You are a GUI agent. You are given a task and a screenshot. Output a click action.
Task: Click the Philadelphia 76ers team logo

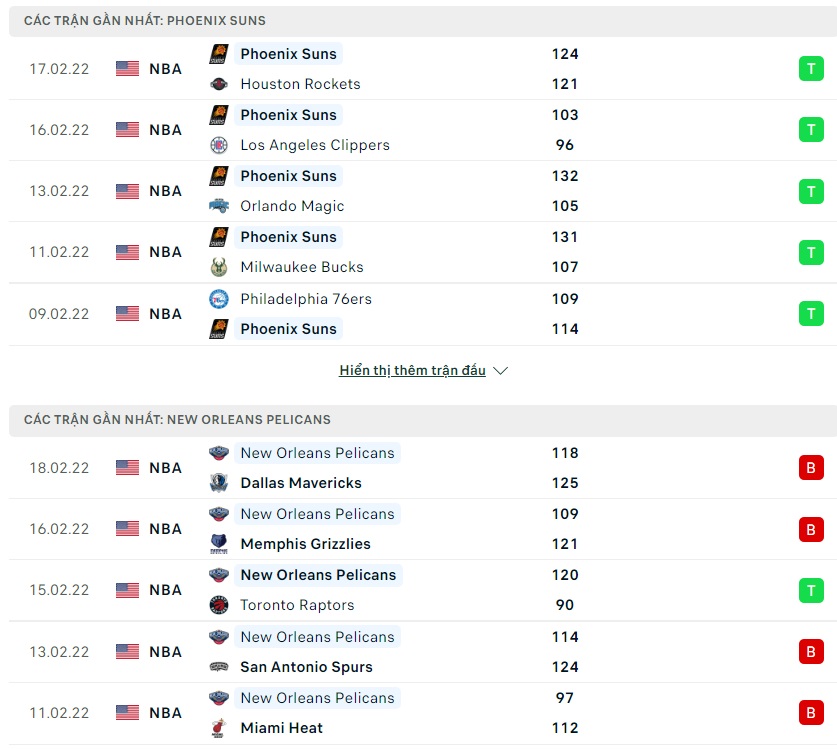(x=219, y=299)
